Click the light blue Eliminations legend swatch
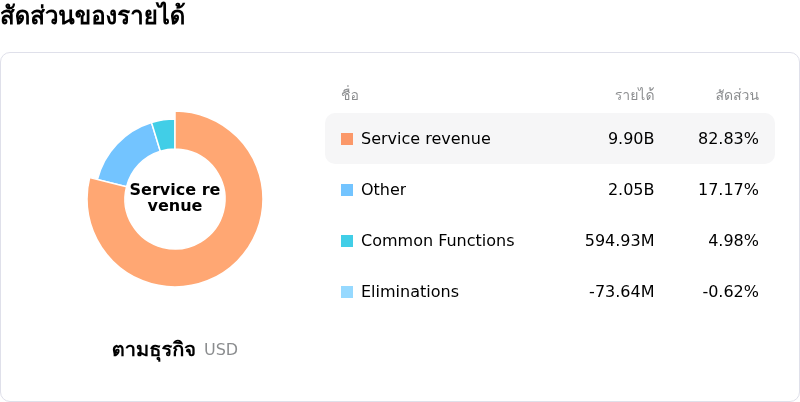The height and width of the screenshot is (402, 800). click(347, 292)
